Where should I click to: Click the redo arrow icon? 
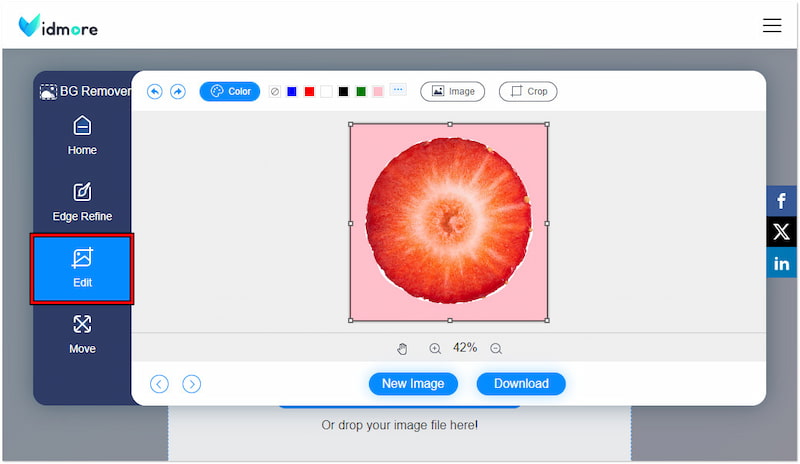tap(178, 91)
